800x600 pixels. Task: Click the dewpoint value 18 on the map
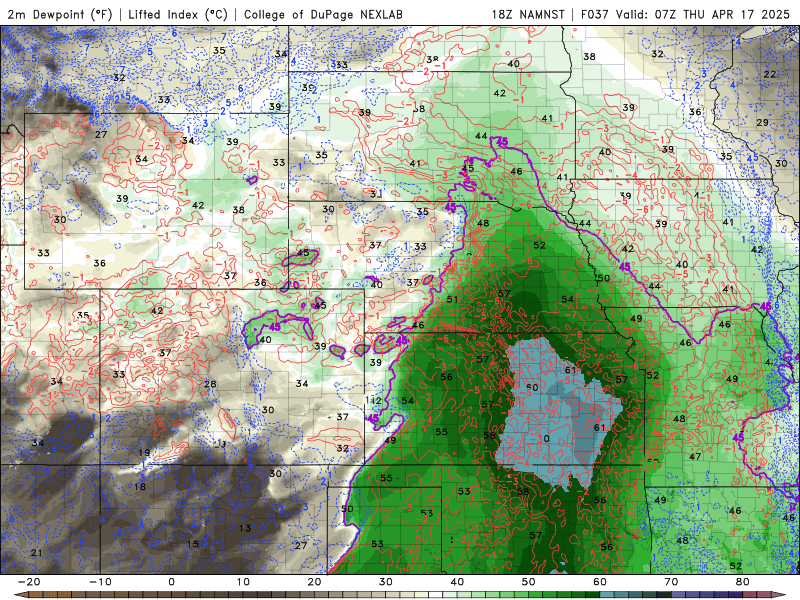(140, 487)
